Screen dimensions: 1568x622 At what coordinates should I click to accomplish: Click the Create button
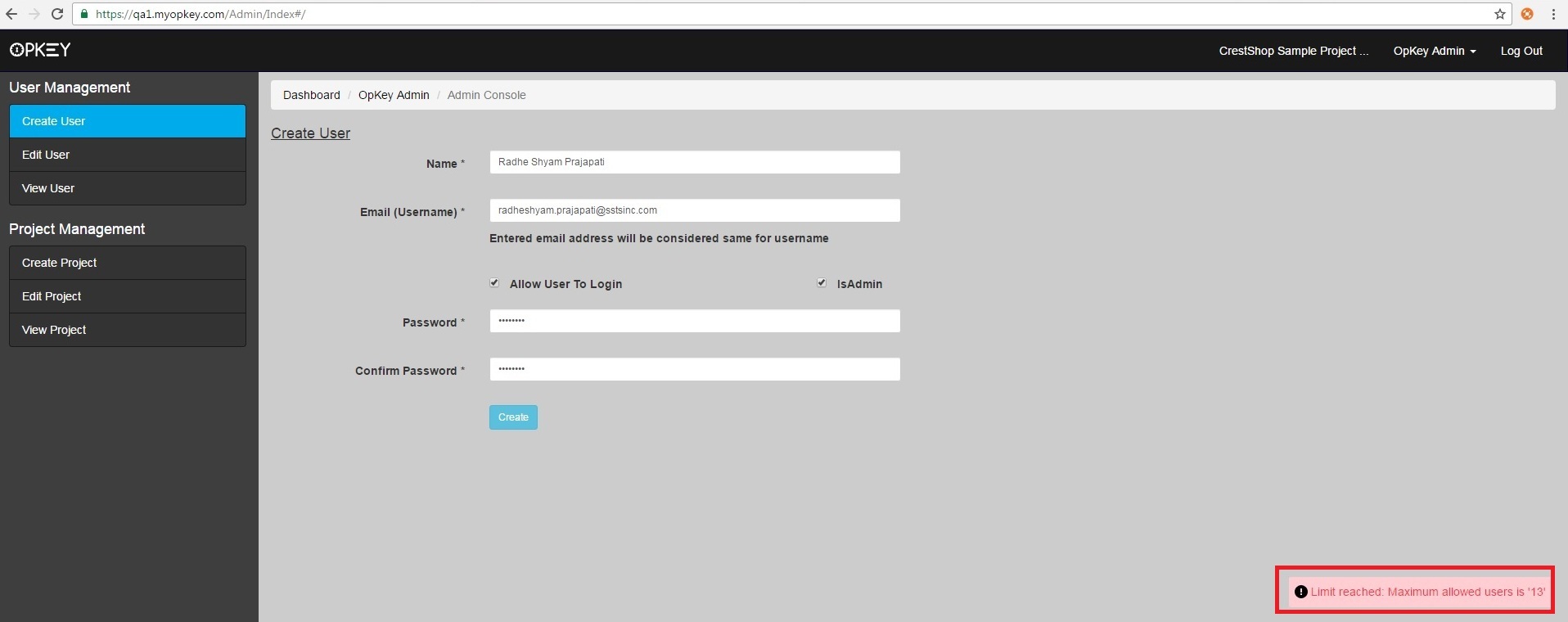pyautogui.click(x=513, y=417)
